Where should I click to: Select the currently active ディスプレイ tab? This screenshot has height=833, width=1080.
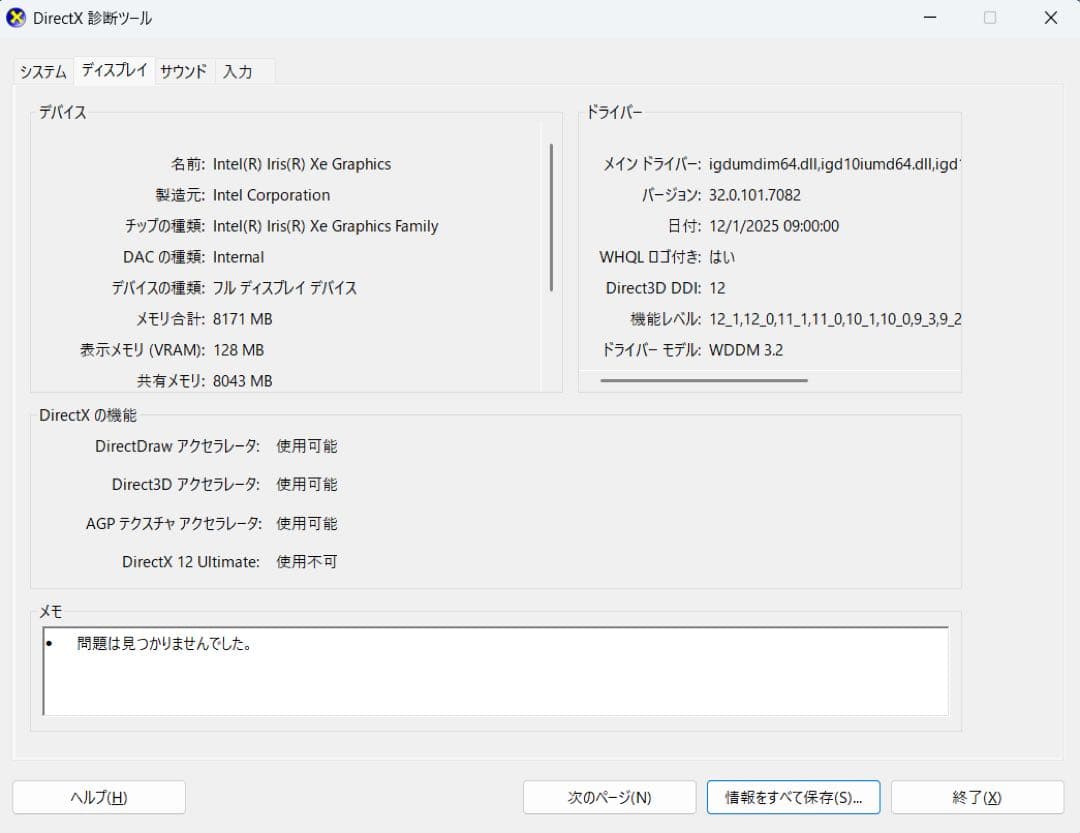(113, 70)
